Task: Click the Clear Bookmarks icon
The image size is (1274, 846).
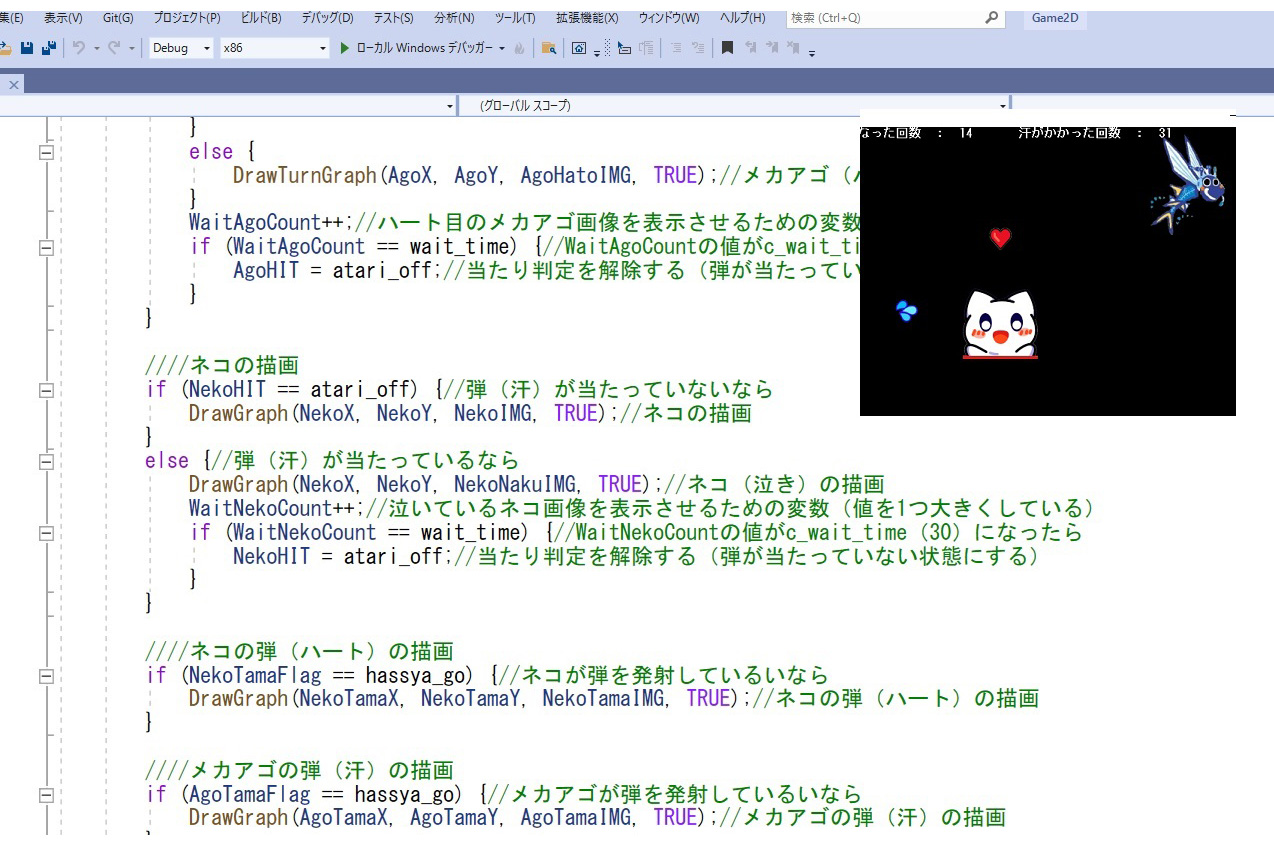Action: coord(794,48)
